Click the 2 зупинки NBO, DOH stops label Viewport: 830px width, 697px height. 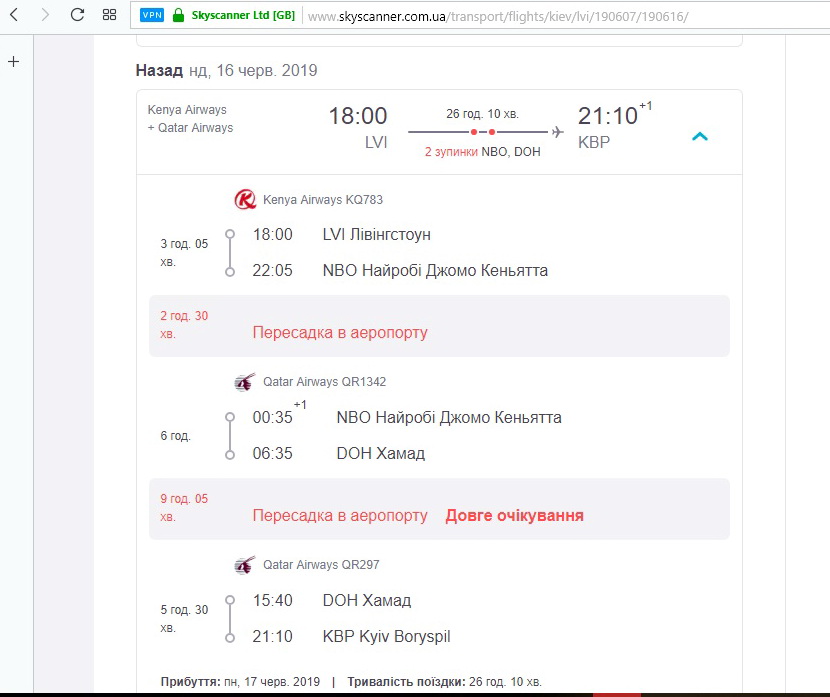coord(483,152)
